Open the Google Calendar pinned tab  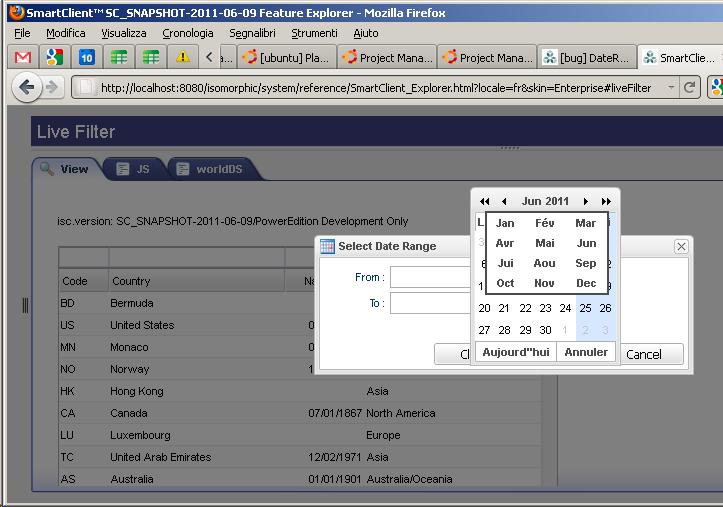(x=86, y=57)
